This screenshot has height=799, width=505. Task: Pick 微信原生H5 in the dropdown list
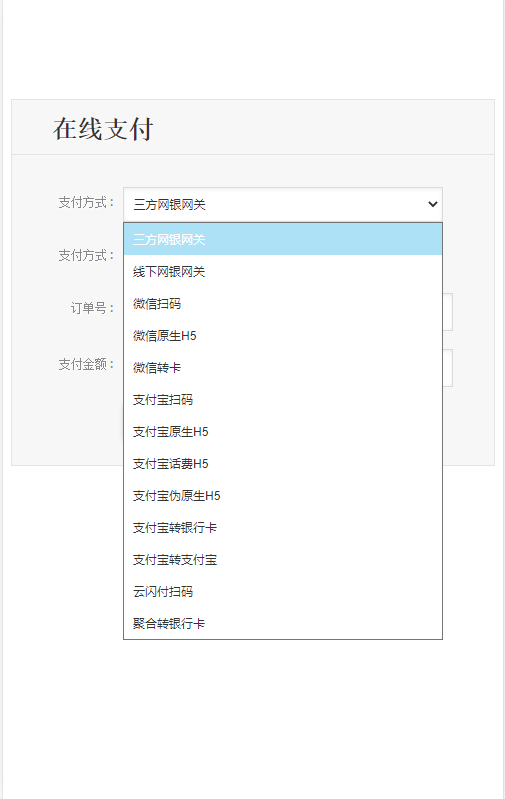pyautogui.click(x=283, y=335)
